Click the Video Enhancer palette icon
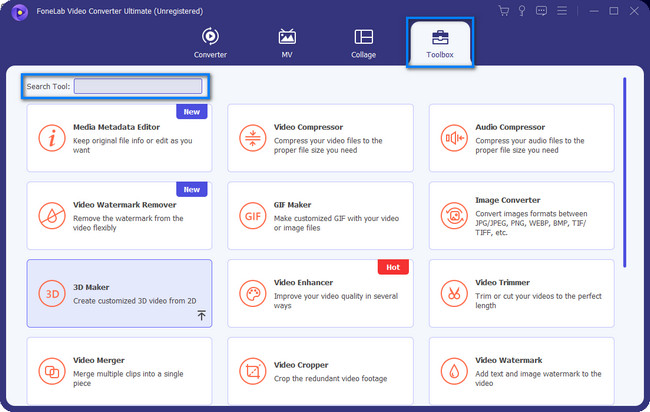The image size is (650, 412). pos(252,293)
